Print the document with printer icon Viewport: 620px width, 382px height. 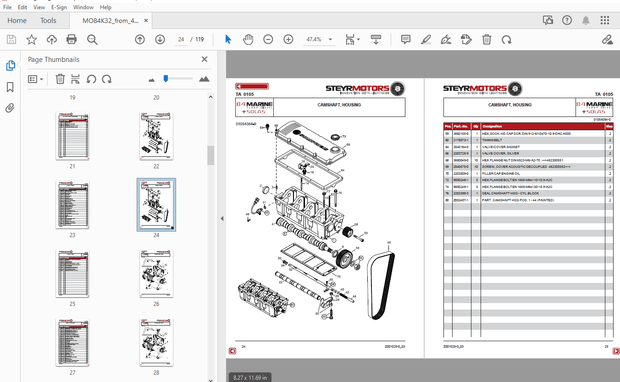click(72, 40)
